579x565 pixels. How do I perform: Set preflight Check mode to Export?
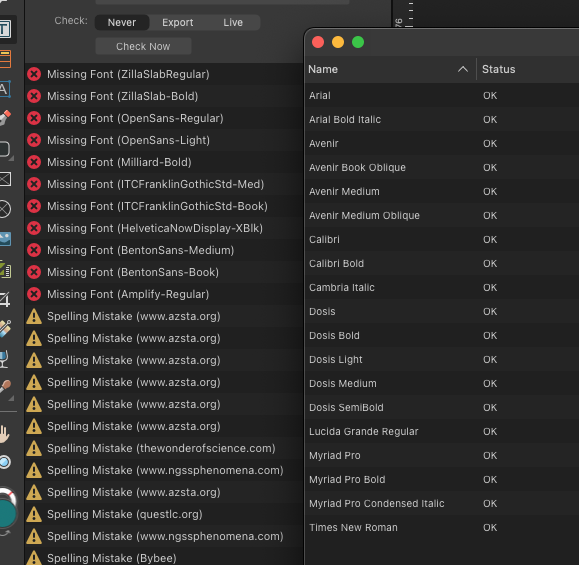click(x=178, y=23)
